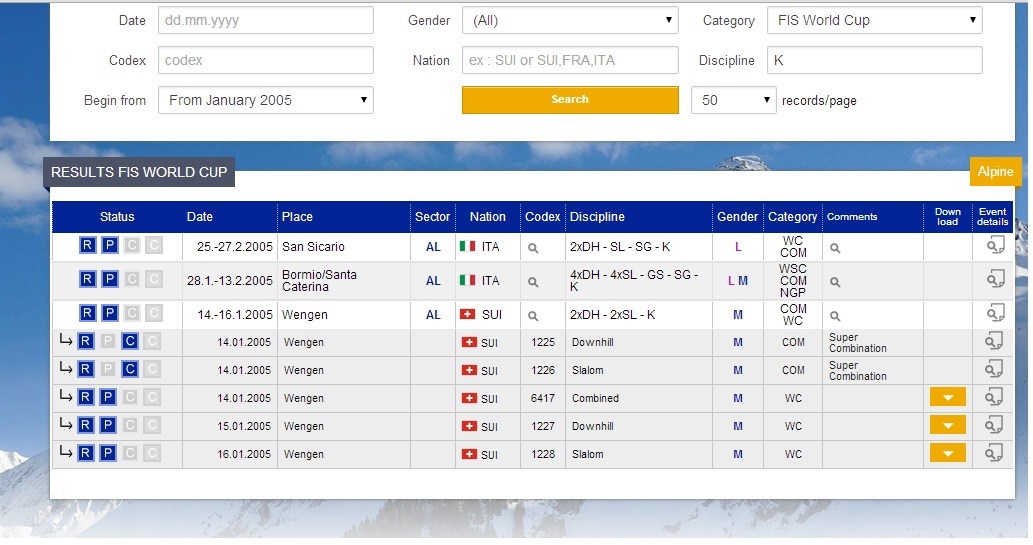The image size is (1033, 545).
Task: Open download dropdown for codex 6417 Combined
Action: [947, 397]
